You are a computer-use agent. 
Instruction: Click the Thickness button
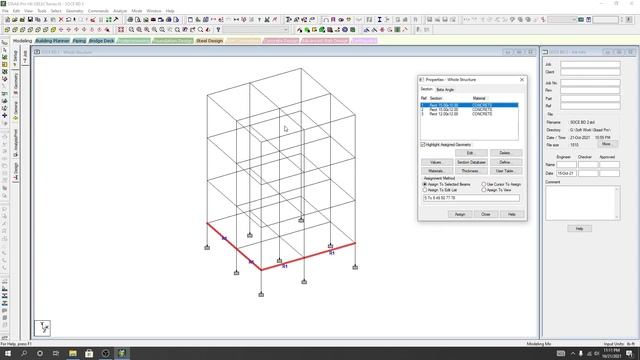click(x=471, y=171)
